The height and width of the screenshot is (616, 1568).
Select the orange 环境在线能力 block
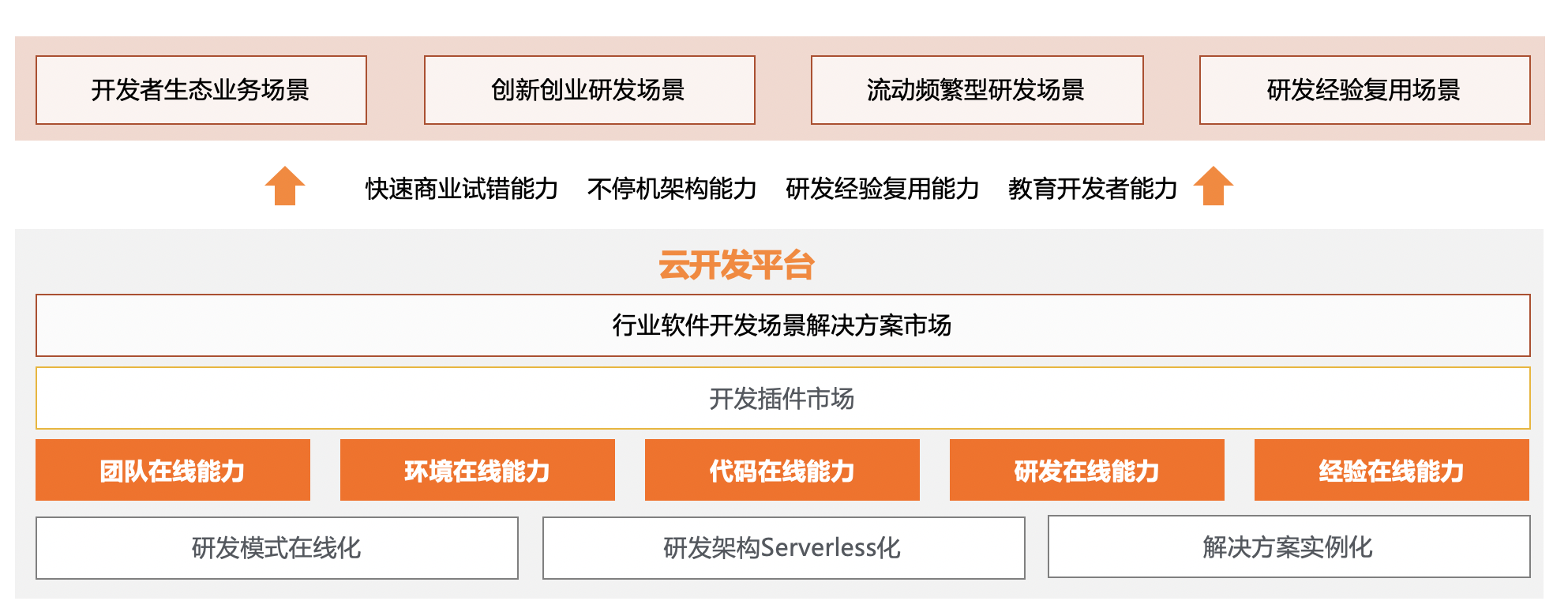[478, 470]
